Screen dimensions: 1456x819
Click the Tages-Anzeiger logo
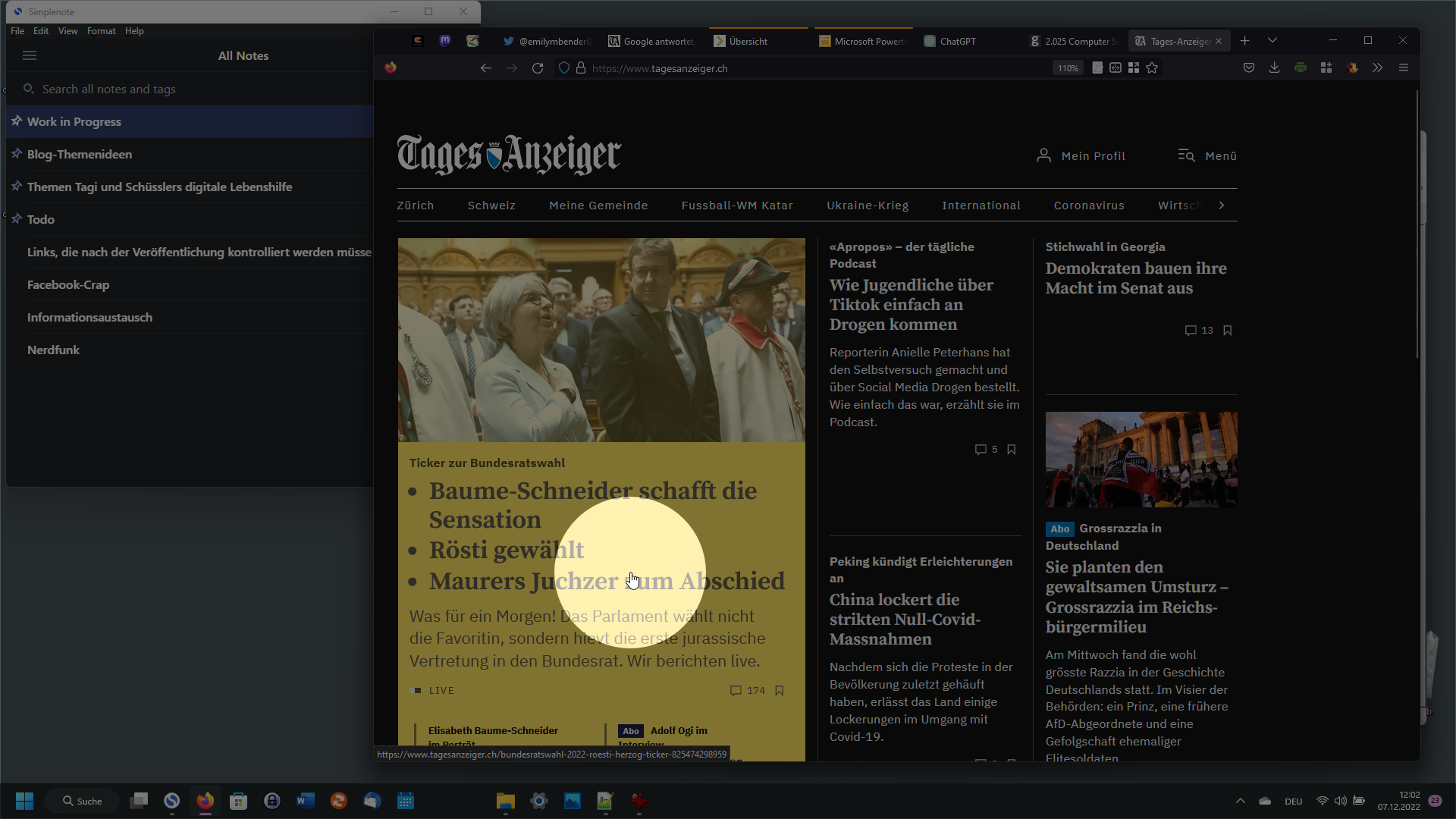(x=509, y=155)
